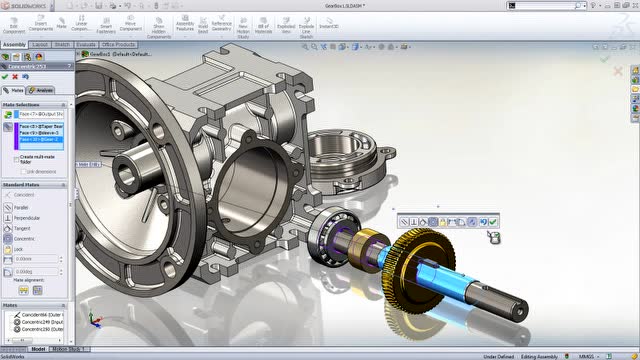Collapse the Mates list section
The image size is (640, 360).
pos(63,305)
